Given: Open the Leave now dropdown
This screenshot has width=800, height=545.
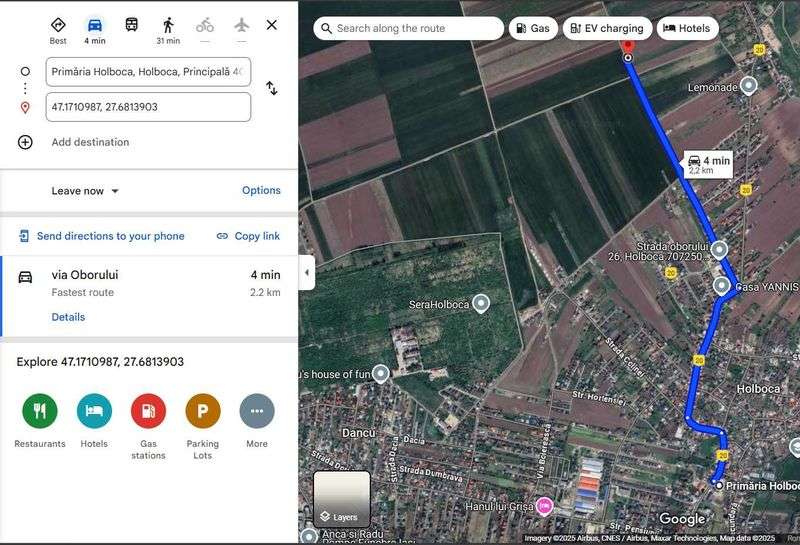Looking at the screenshot, I should pyautogui.click(x=85, y=191).
